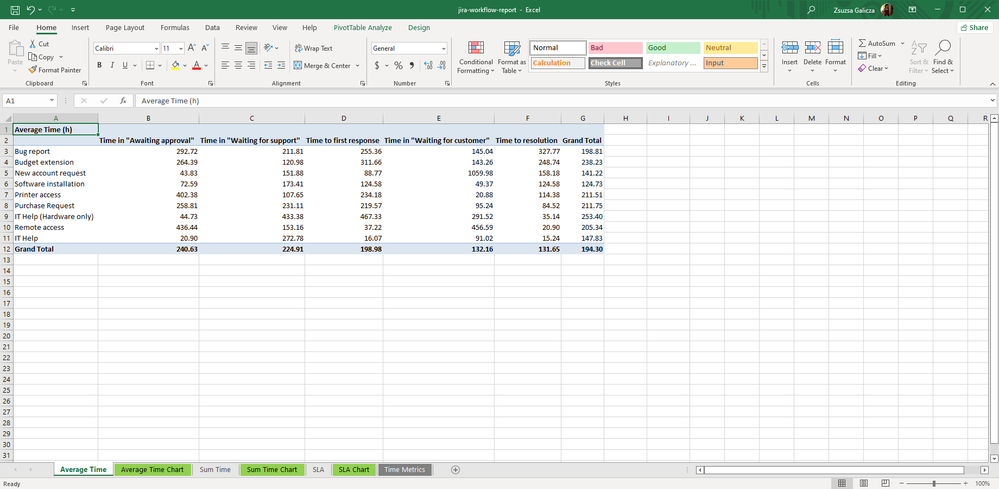
Task: Toggle Italic formatting
Action: 112,66
